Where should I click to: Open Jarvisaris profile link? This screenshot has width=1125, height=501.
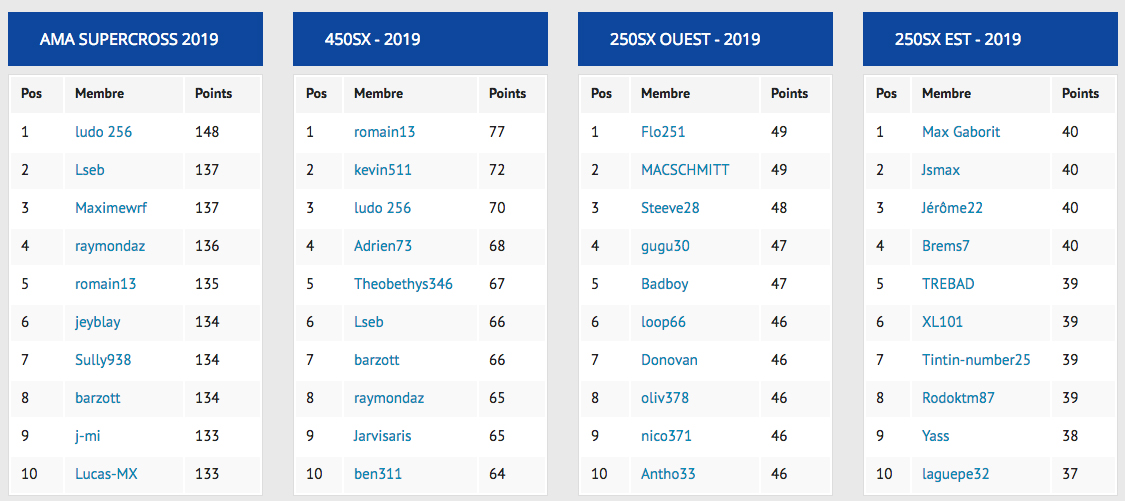[383, 436]
